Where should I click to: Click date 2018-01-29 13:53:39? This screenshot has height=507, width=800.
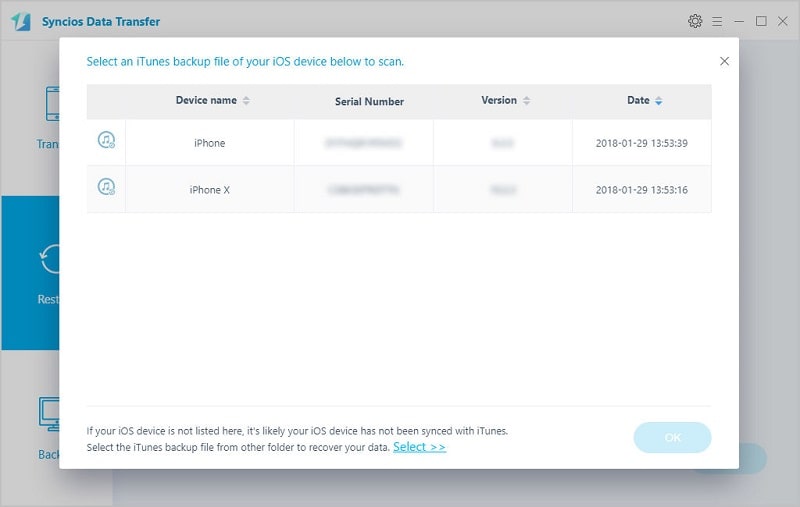[x=641, y=143]
